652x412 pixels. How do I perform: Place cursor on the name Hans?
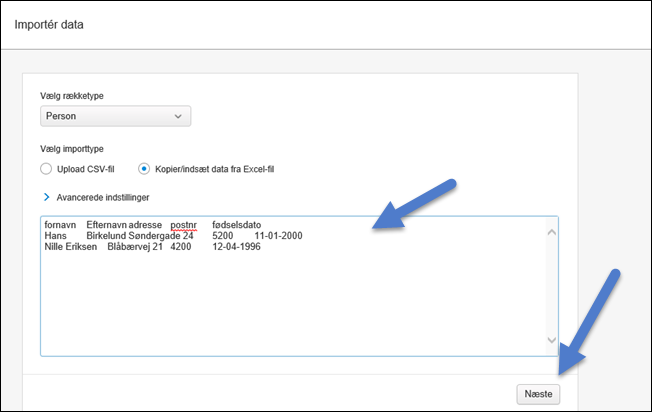[x=55, y=236]
